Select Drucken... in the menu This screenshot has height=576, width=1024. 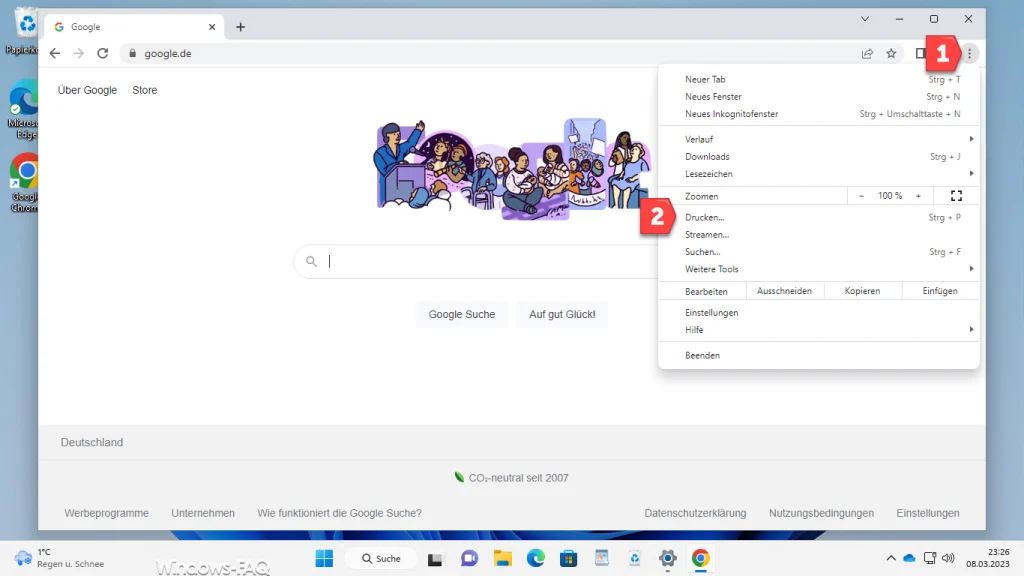(818, 217)
